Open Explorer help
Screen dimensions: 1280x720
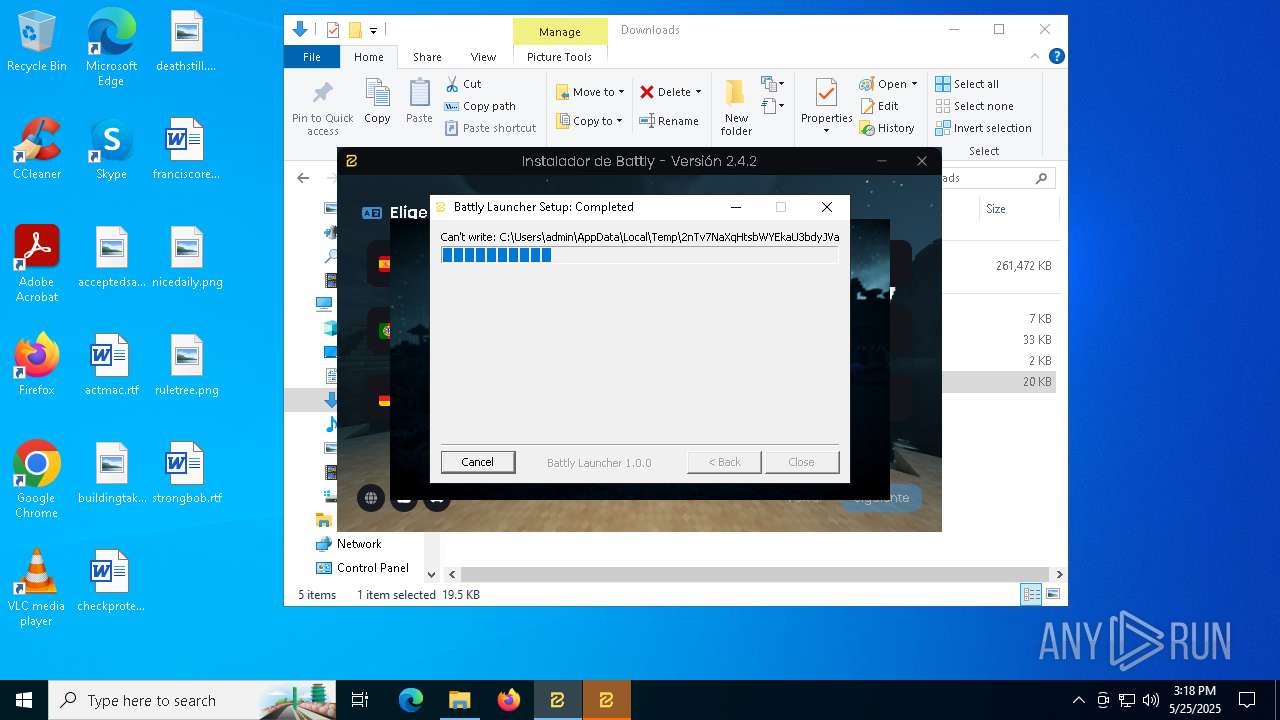click(x=1056, y=57)
